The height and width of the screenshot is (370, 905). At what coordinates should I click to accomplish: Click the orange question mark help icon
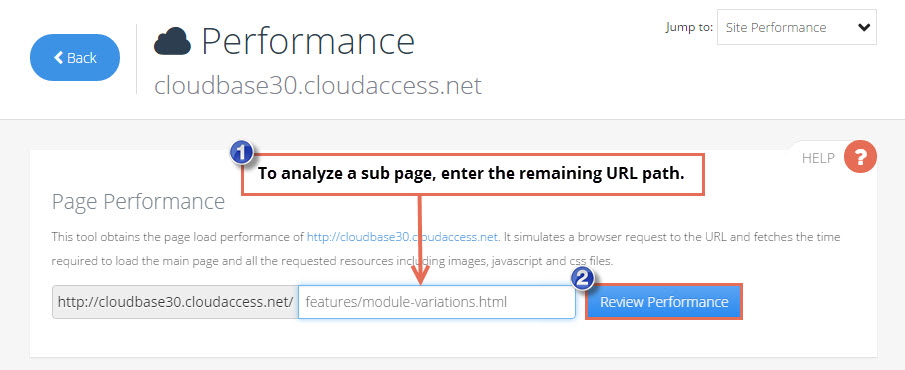[860, 156]
